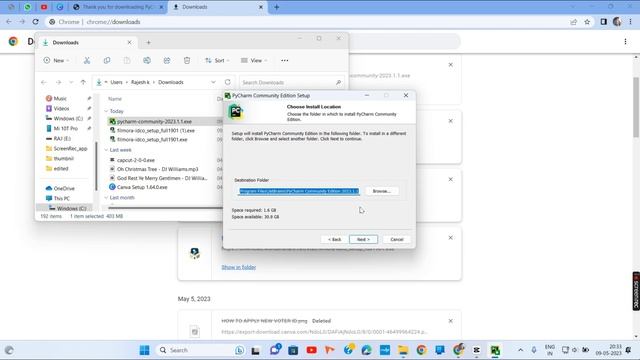The height and width of the screenshot is (360, 640).
Task: Open recent locations chevron in Explorer
Action: click(x=71, y=82)
